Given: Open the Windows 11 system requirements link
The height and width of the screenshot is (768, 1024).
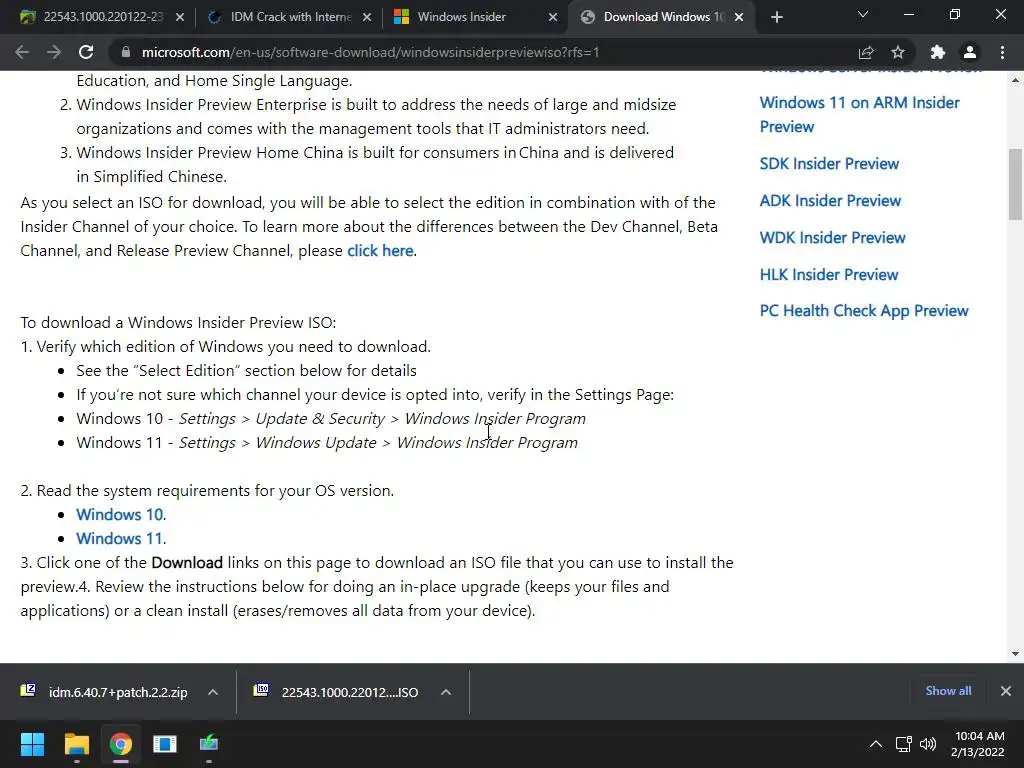Looking at the screenshot, I should coord(120,539).
